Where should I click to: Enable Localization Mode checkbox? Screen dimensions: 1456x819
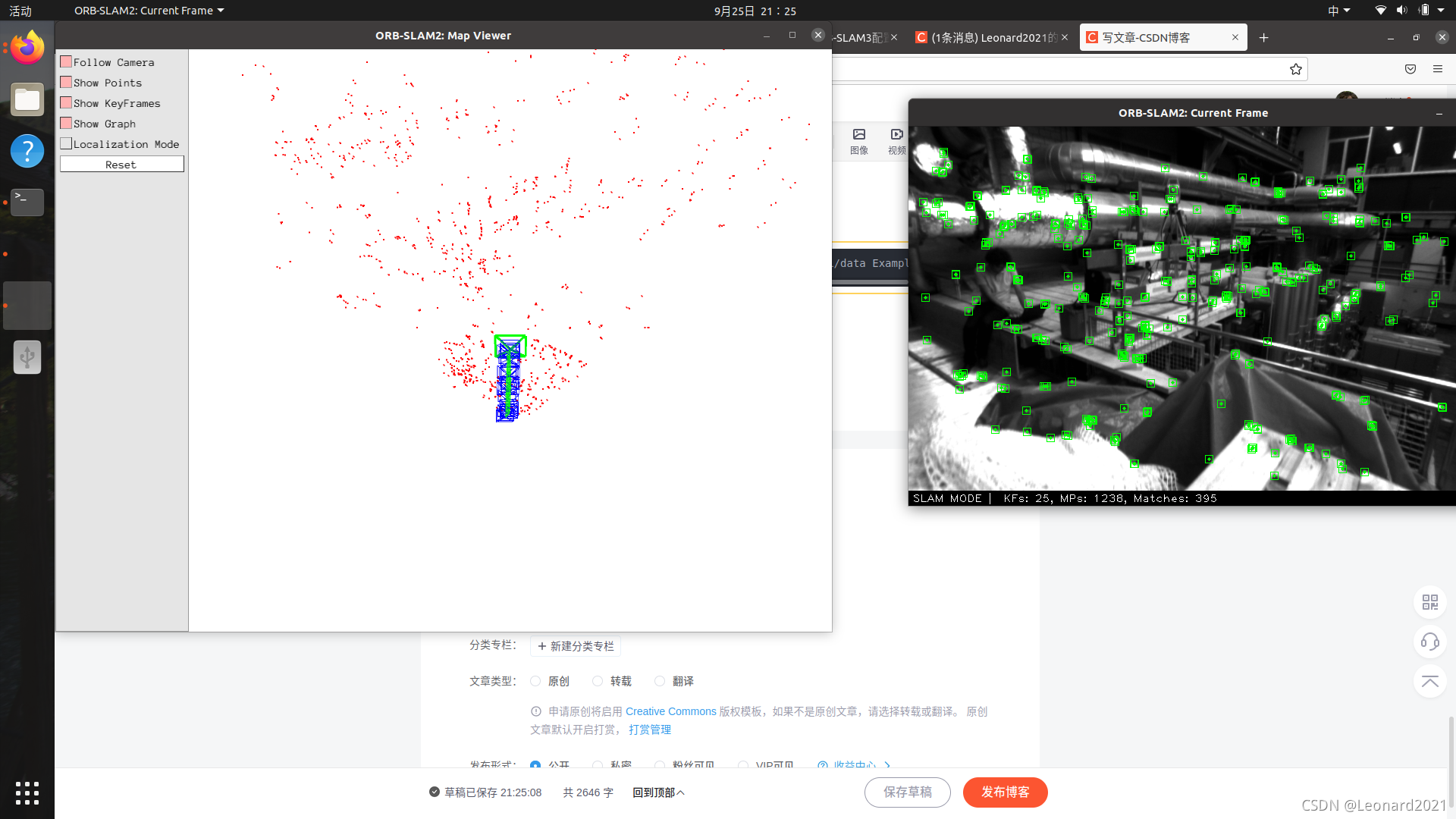pyautogui.click(x=66, y=144)
